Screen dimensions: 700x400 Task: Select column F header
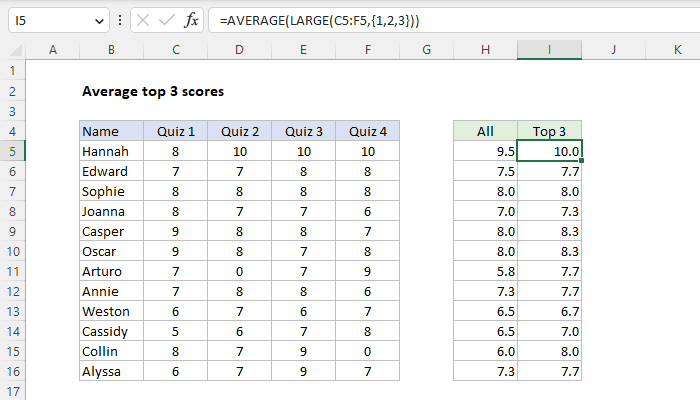tap(367, 50)
